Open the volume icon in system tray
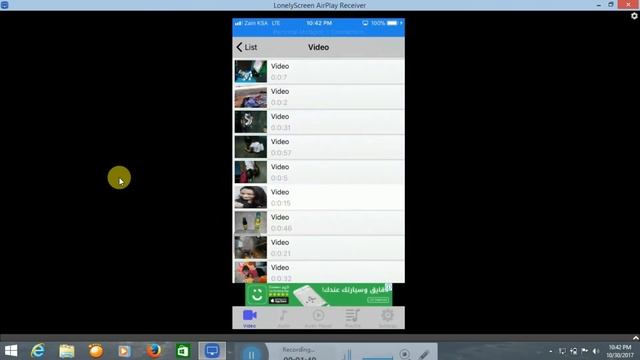This screenshot has height=360, width=640. (596, 351)
